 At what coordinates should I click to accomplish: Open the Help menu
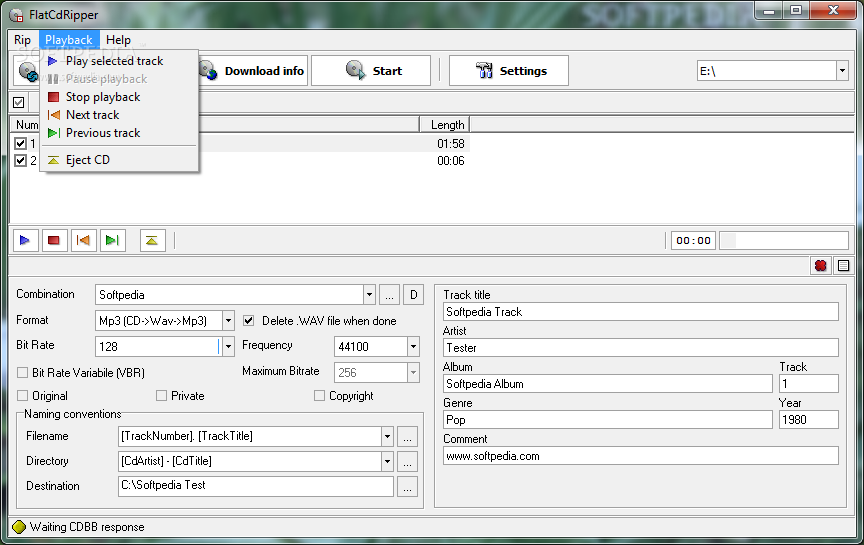tap(118, 40)
